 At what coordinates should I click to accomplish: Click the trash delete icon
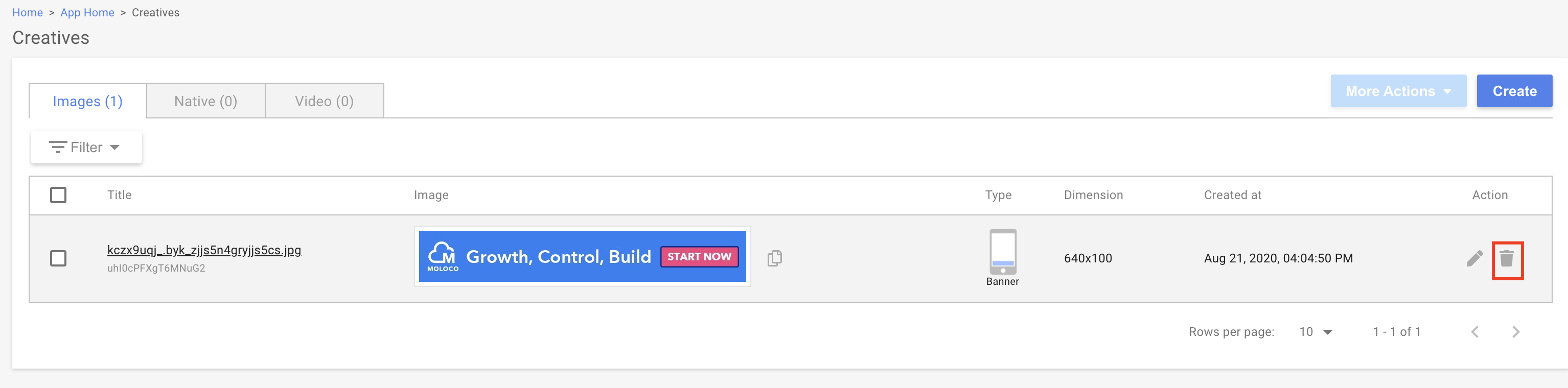coord(1507,259)
